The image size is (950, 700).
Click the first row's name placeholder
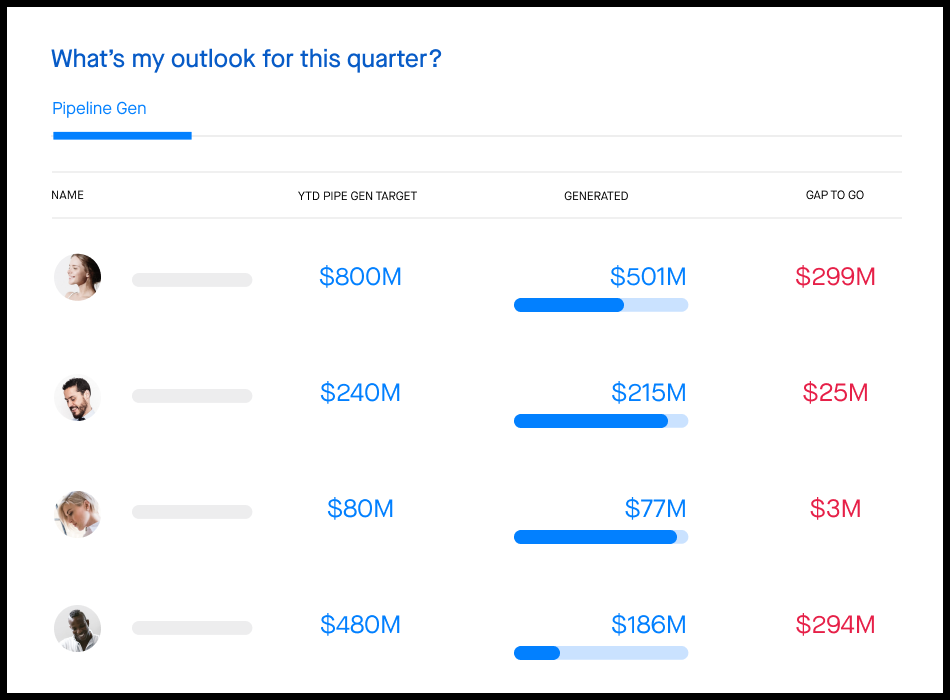point(192,280)
